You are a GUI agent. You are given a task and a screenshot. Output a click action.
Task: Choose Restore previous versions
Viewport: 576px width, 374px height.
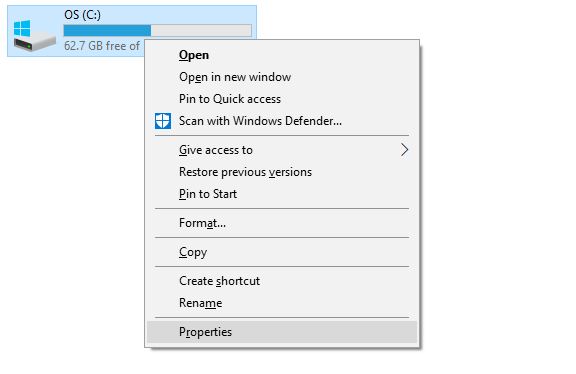coord(282,172)
